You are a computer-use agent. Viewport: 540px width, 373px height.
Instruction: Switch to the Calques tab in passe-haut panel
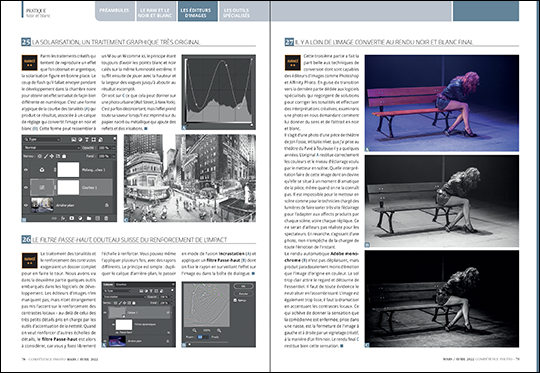(108, 284)
